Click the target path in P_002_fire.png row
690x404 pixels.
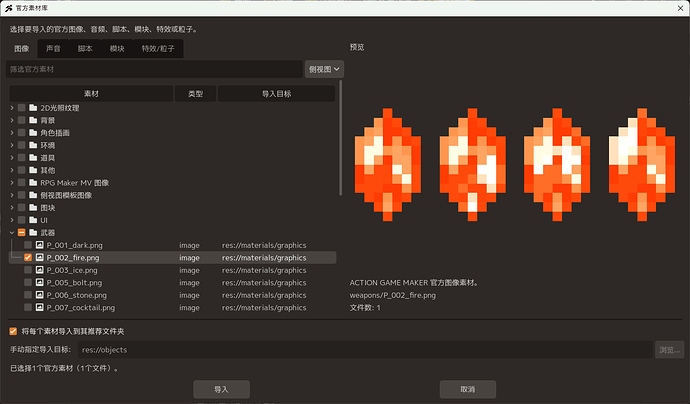pyautogui.click(x=264, y=258)
